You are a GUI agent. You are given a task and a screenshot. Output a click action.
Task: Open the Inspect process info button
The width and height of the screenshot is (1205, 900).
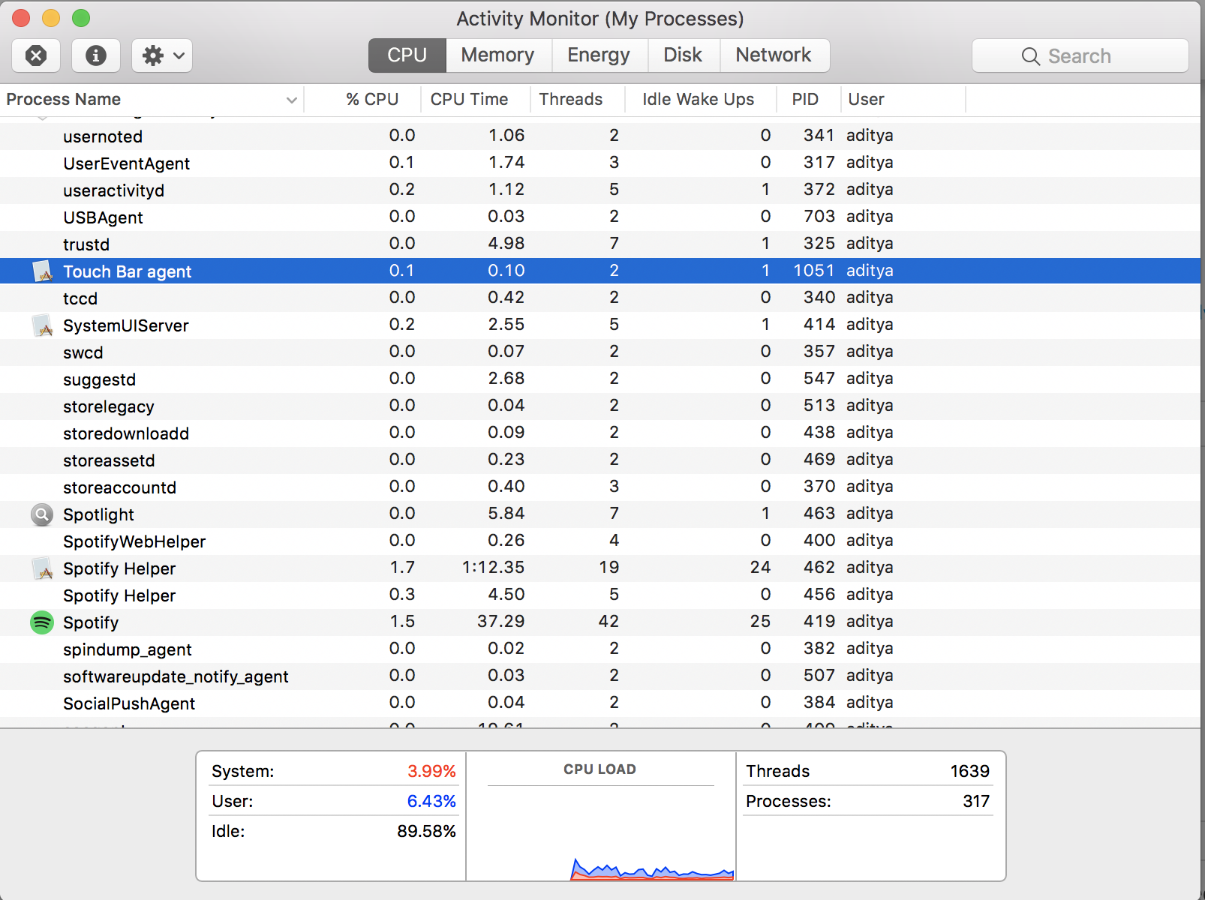[x=96, y=56]
